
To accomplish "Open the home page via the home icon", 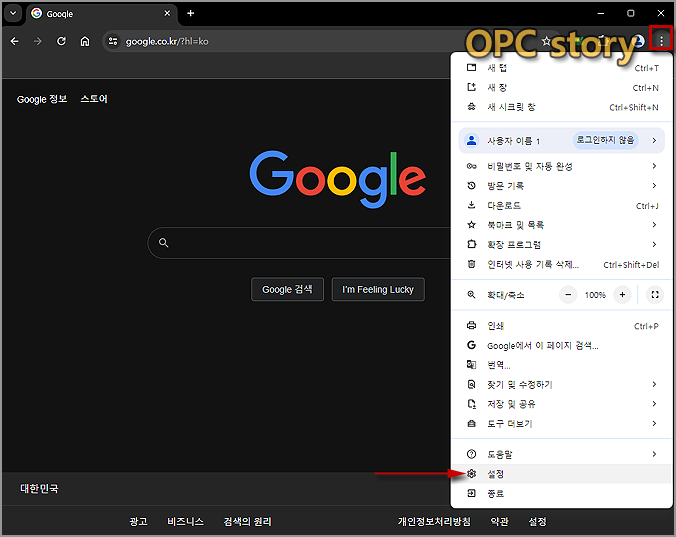I will [x=85, y=41].
